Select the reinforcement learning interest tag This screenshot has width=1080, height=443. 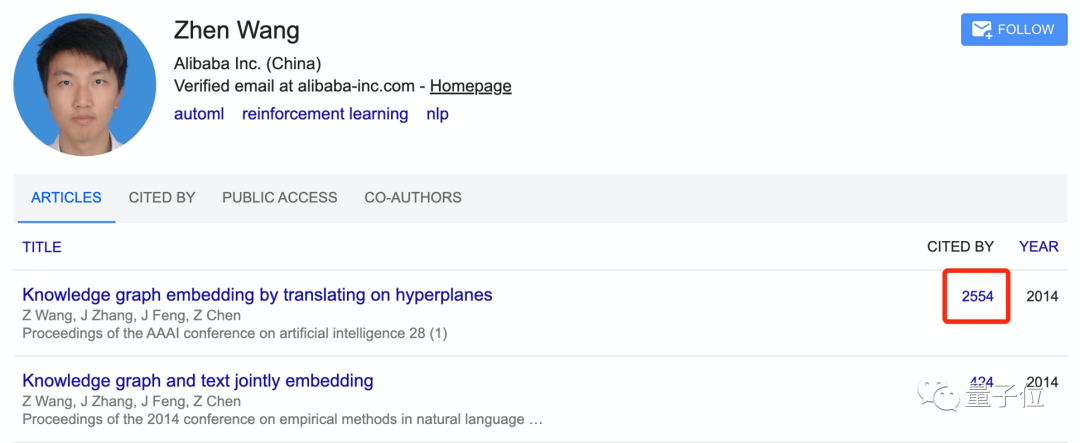(324, 114)
